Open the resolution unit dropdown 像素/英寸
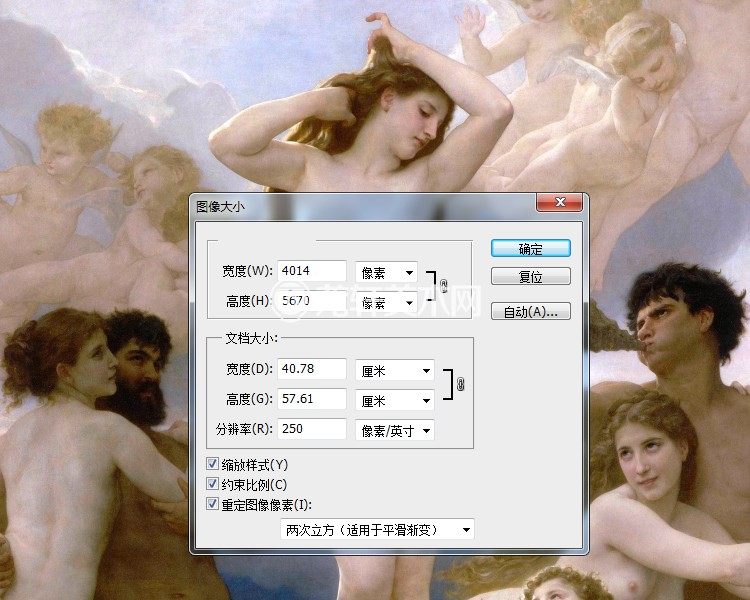The width and height of the screenshot is (750, 600). tap(395, 430)
